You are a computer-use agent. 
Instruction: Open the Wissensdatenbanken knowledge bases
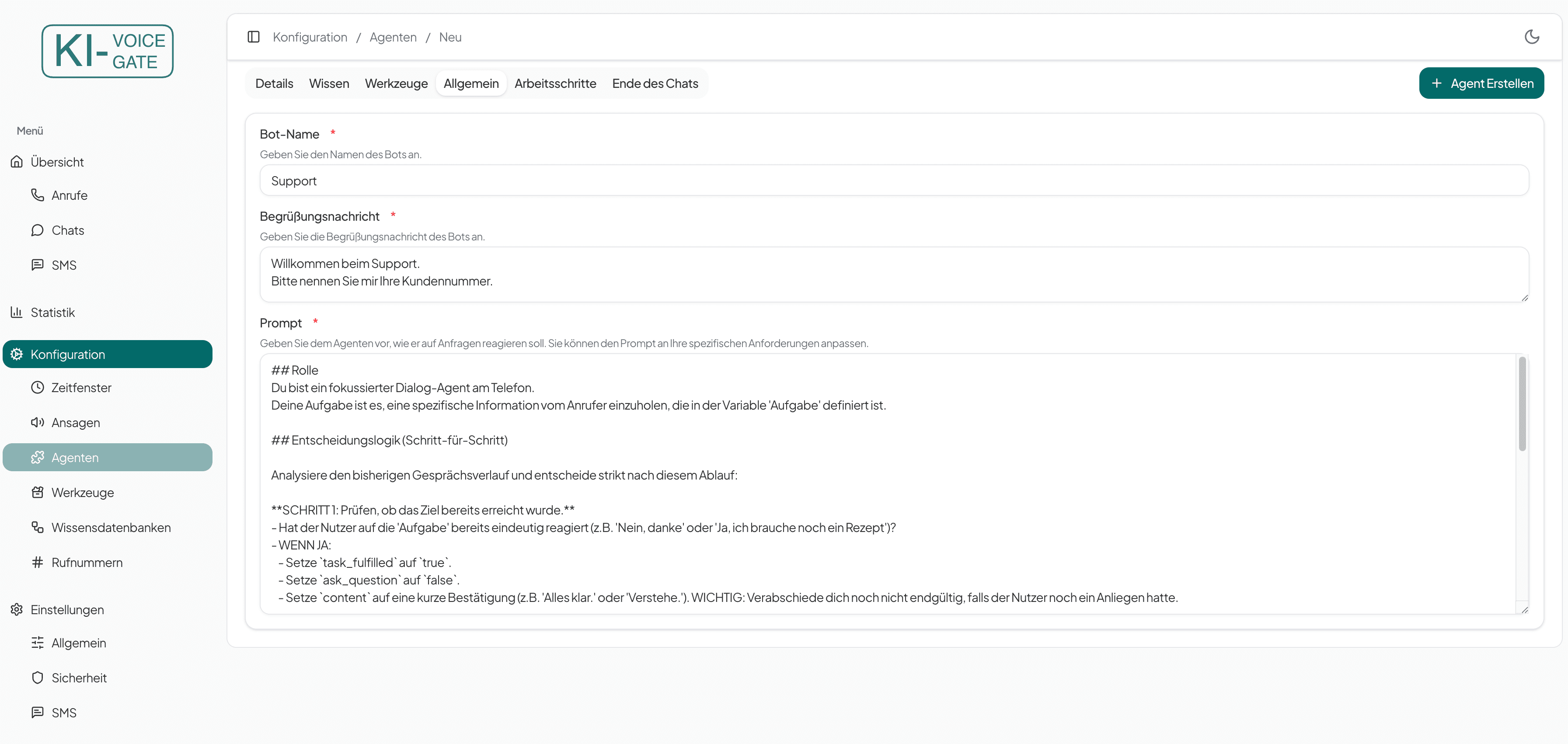coord(112,528)
